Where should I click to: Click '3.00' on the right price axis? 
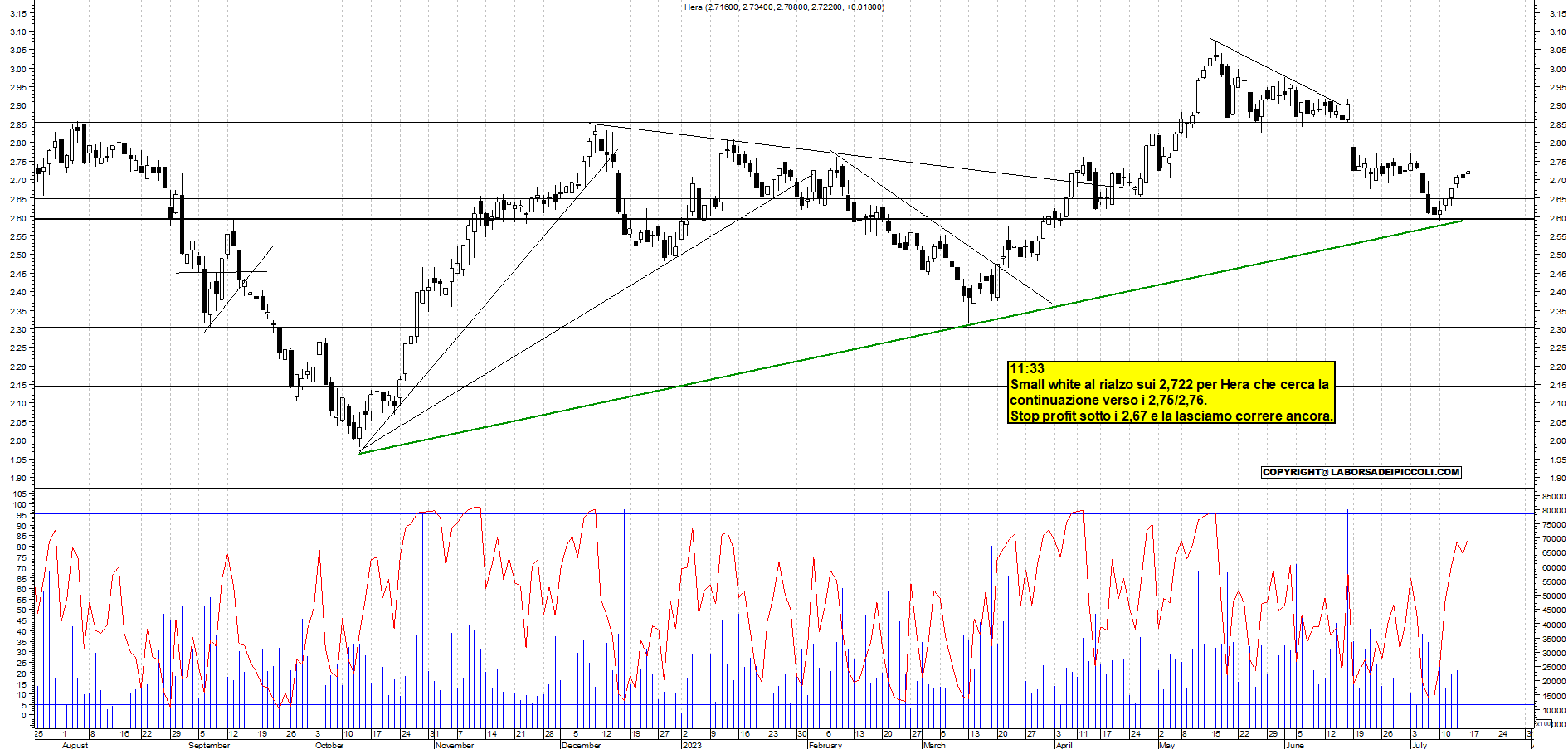tap(1557, 69)
